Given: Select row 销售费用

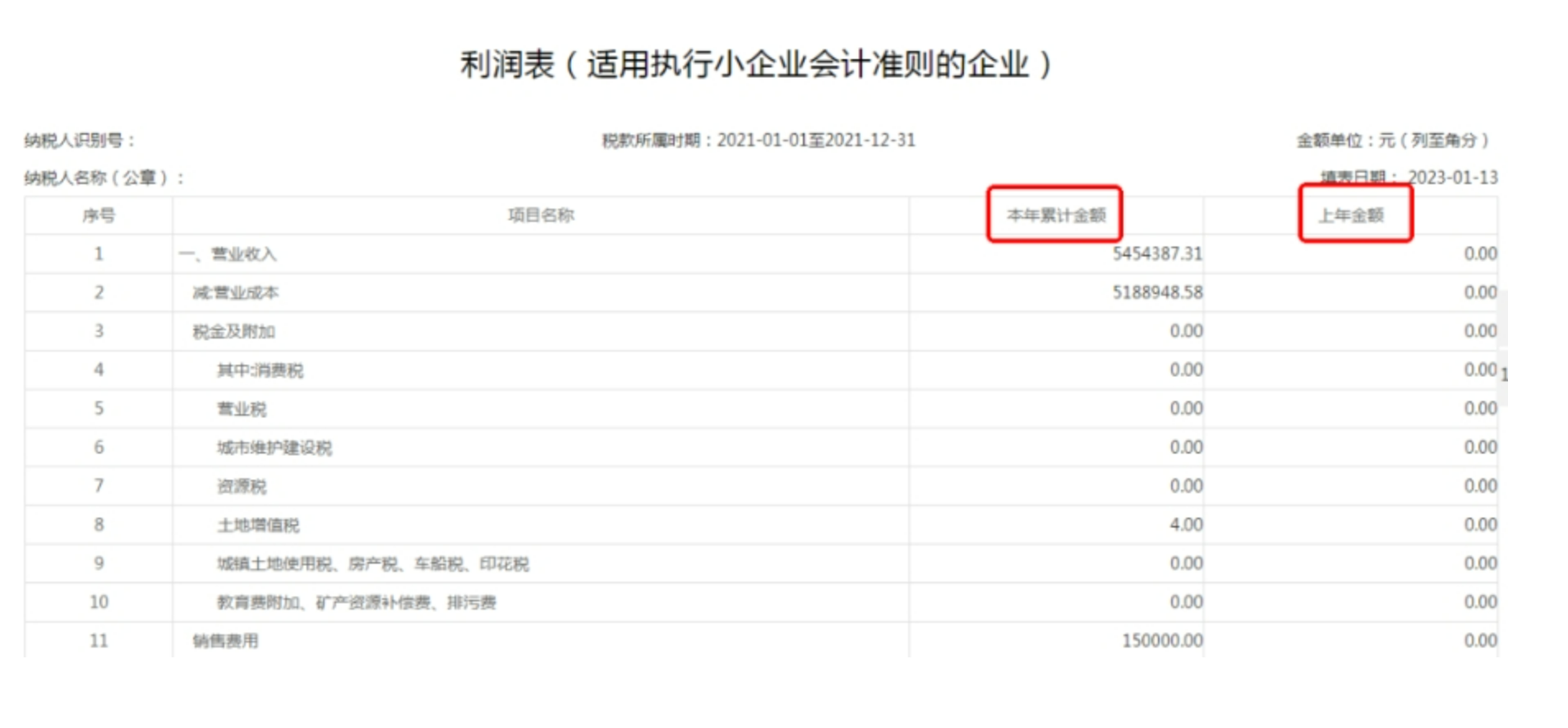Looking at the screenshot, I should [761, 640].
